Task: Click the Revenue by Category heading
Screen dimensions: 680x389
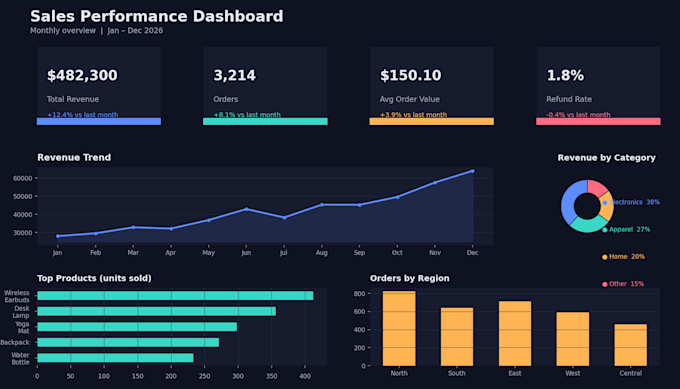Action: pyautogui.click(x=606, y=158)
